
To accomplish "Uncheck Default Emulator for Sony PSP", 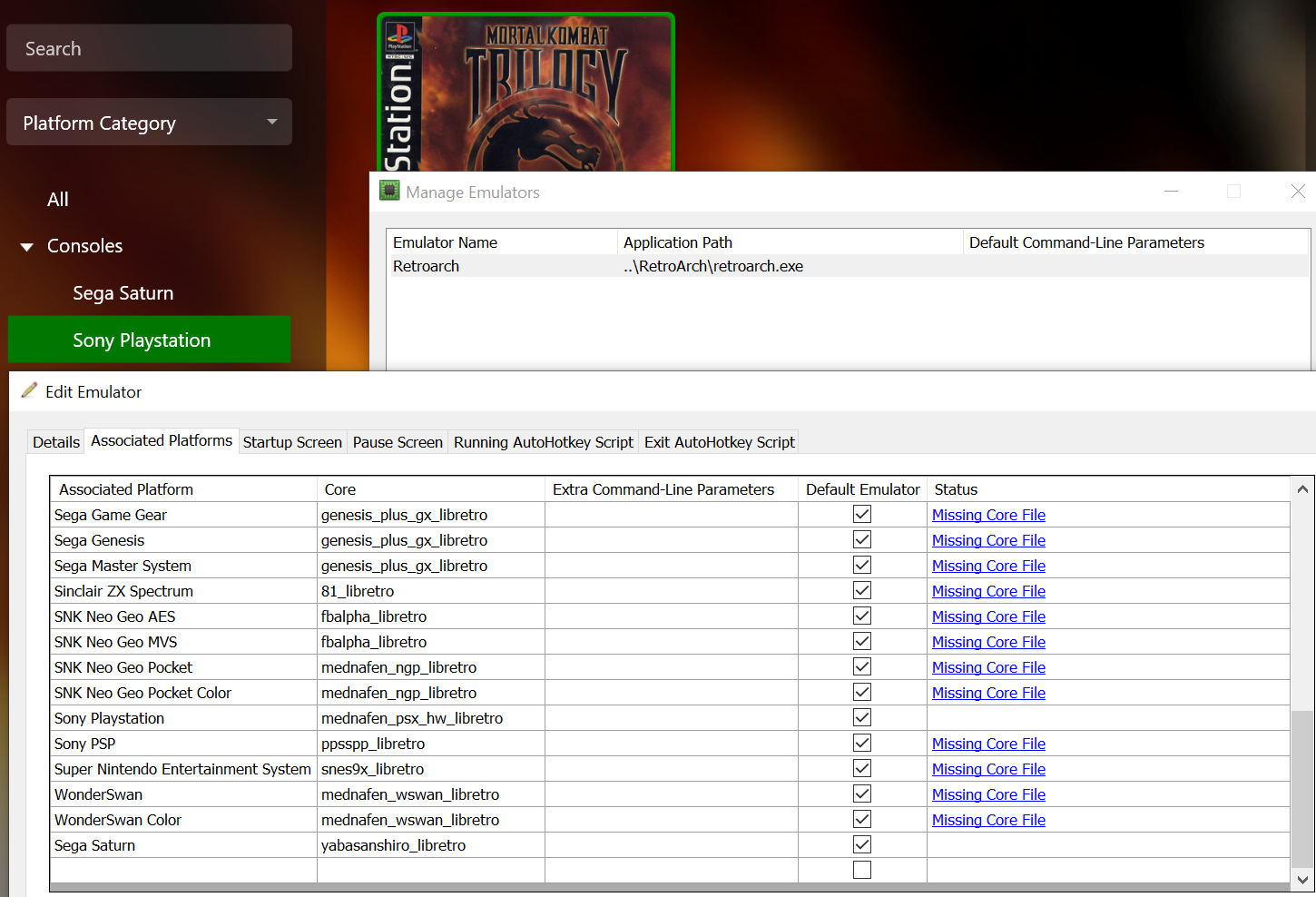I will (x=862, y=743).
